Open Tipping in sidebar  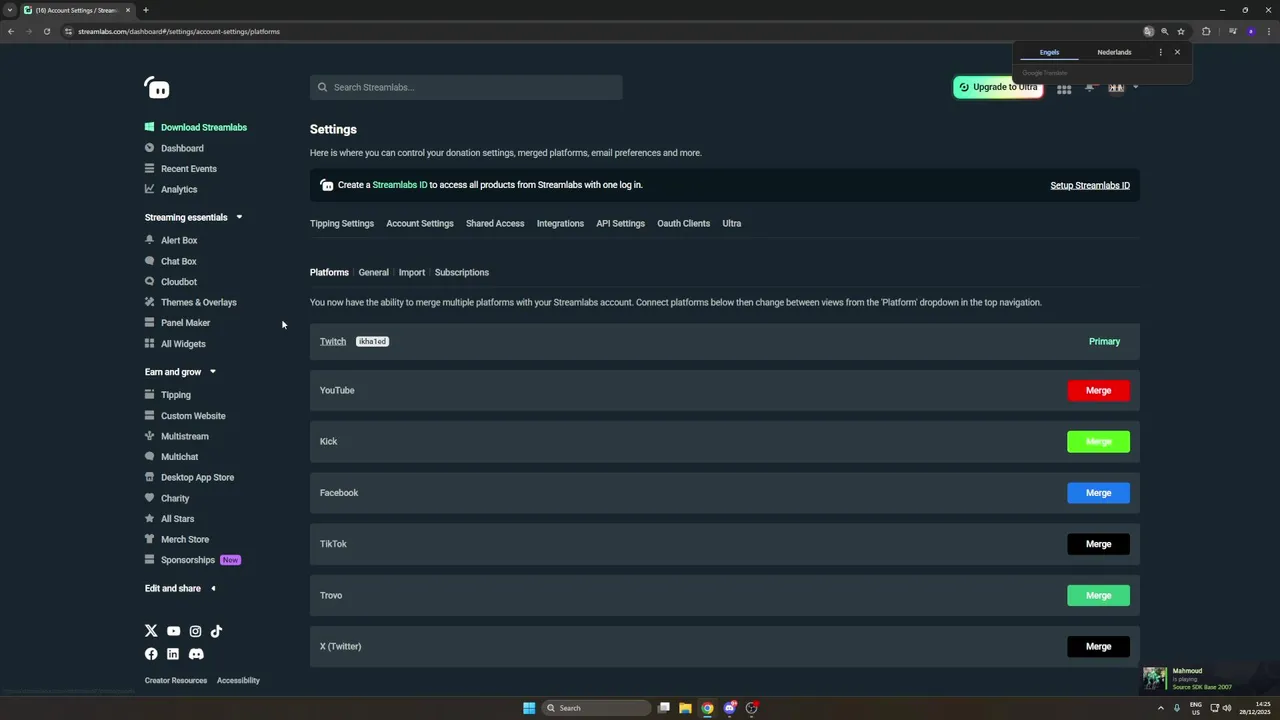click(167, 395)
